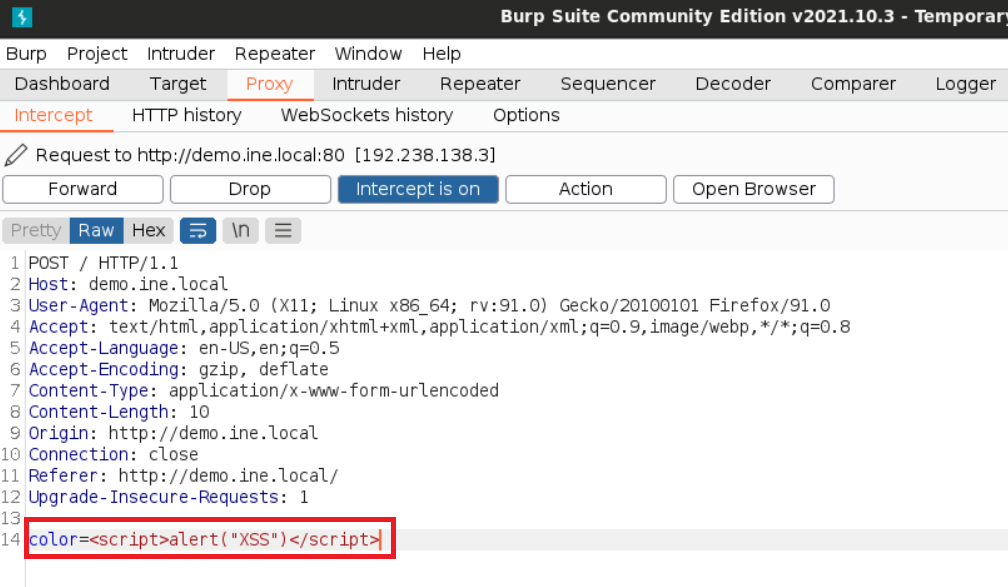Click the Accept-Encoding header line

tap(178, 369)
